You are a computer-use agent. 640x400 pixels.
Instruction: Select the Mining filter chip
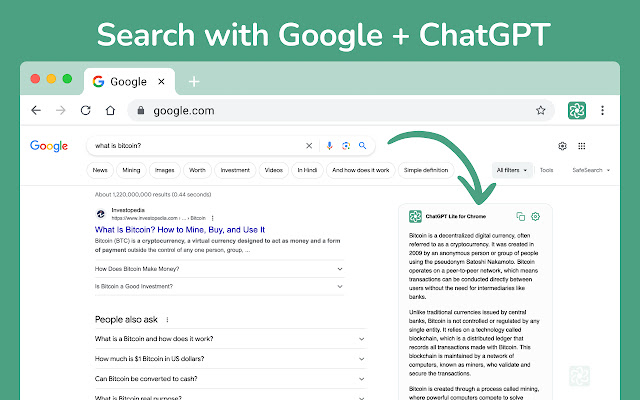click(x=131, y=170)
